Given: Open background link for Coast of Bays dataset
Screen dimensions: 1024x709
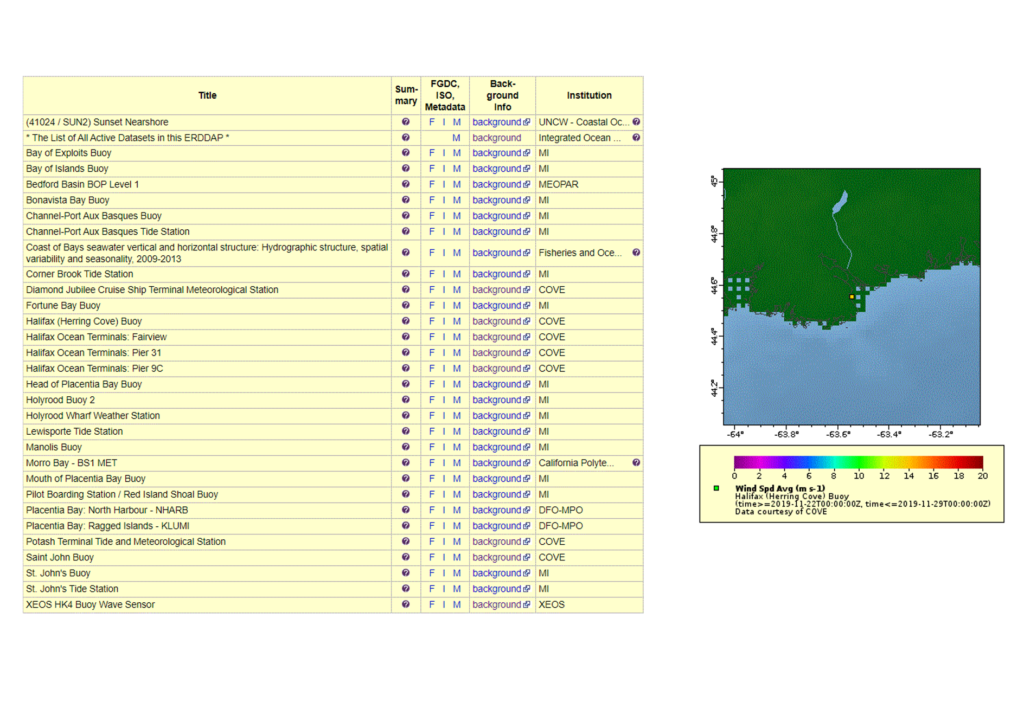Looking at the screenshot, I should coord(501,253).
